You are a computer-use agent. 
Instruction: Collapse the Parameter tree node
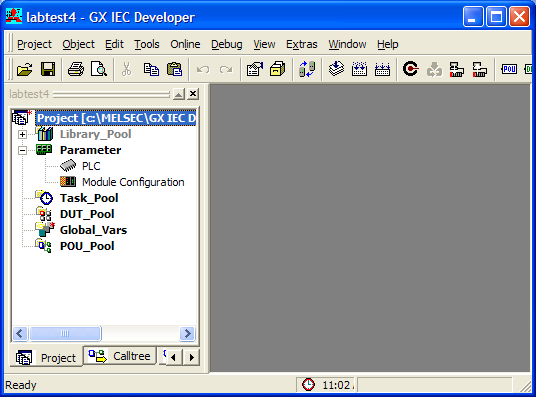pos(22,150)
